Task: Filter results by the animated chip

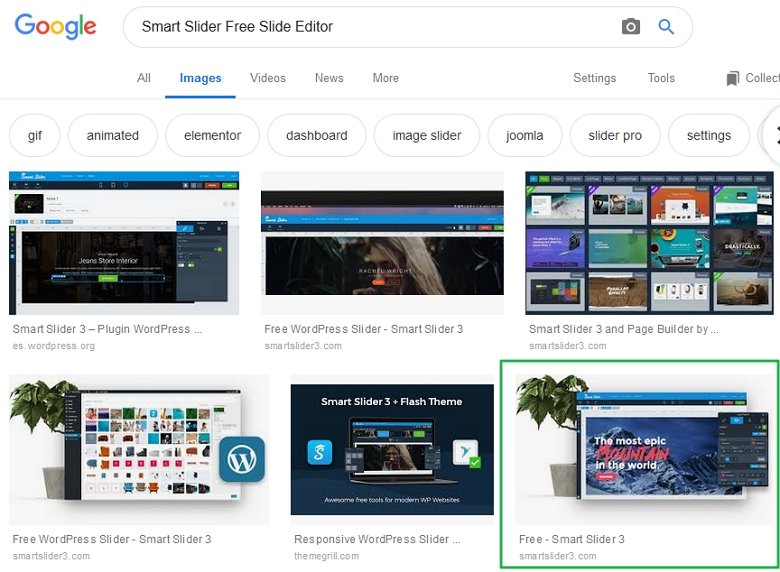Action: coord(112,135)
